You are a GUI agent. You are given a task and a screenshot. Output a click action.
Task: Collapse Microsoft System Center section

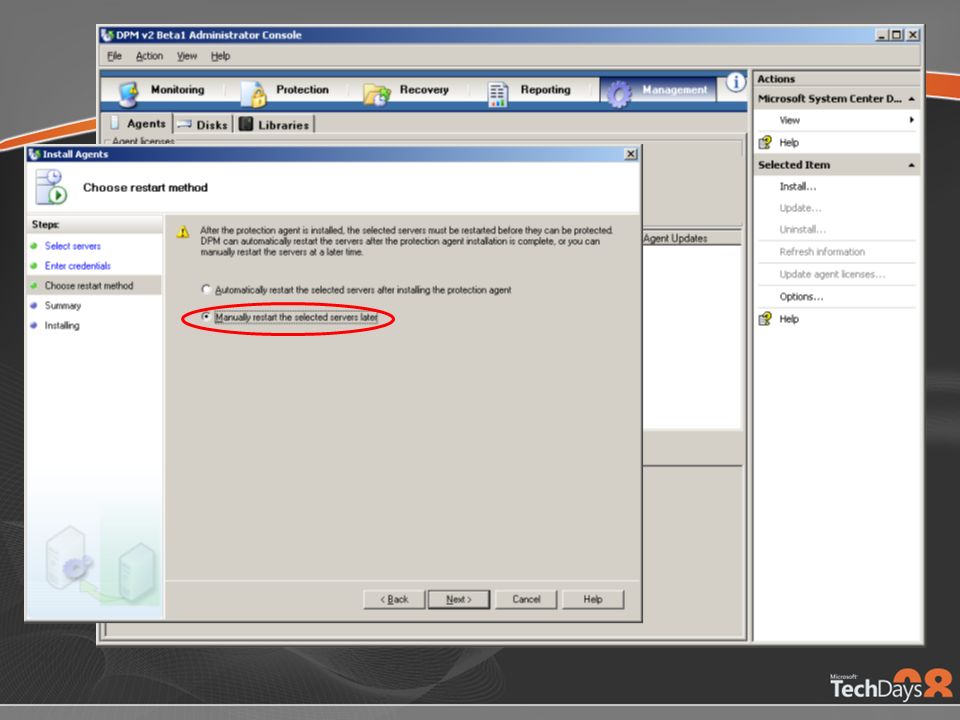[911, 99]
